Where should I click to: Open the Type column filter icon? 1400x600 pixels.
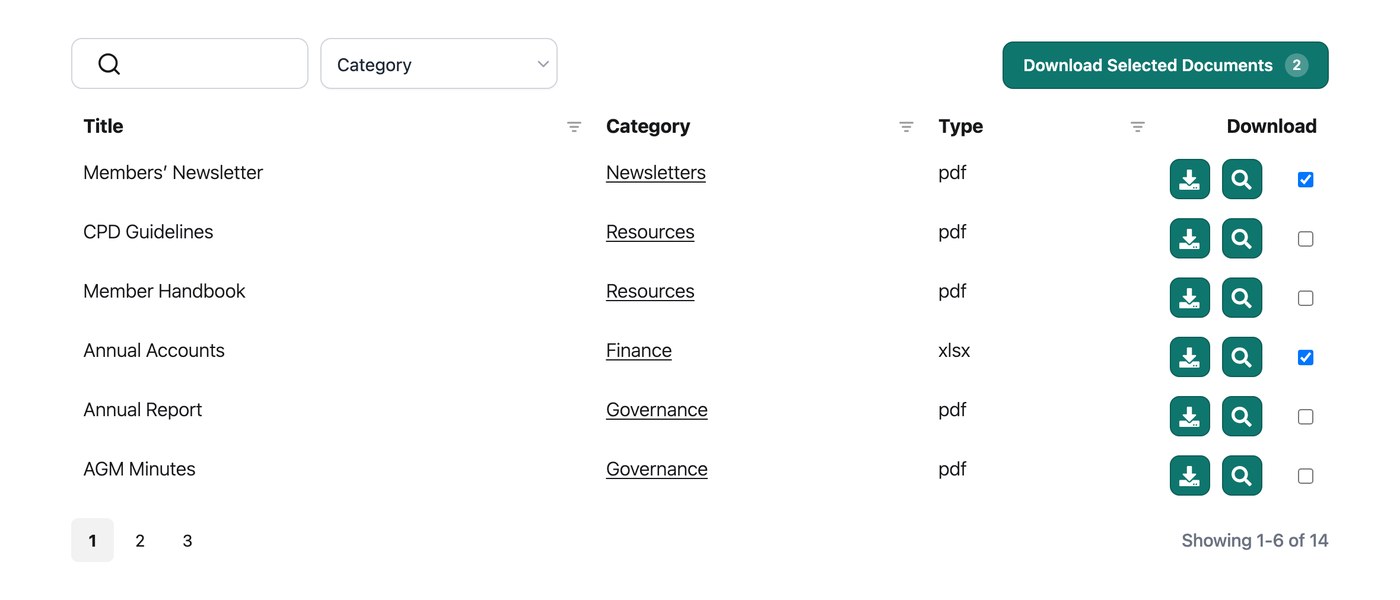tap(1137, 127)
